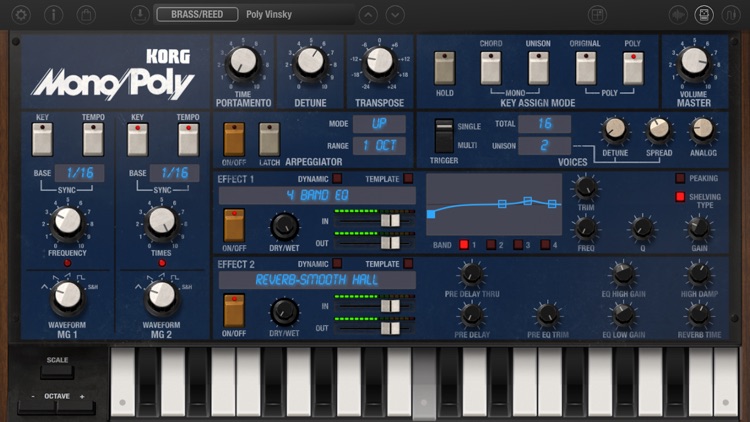Open the TOTAL voices display showing 16
The height and width of the screenshot is (422, 750).
click(544, 123)
